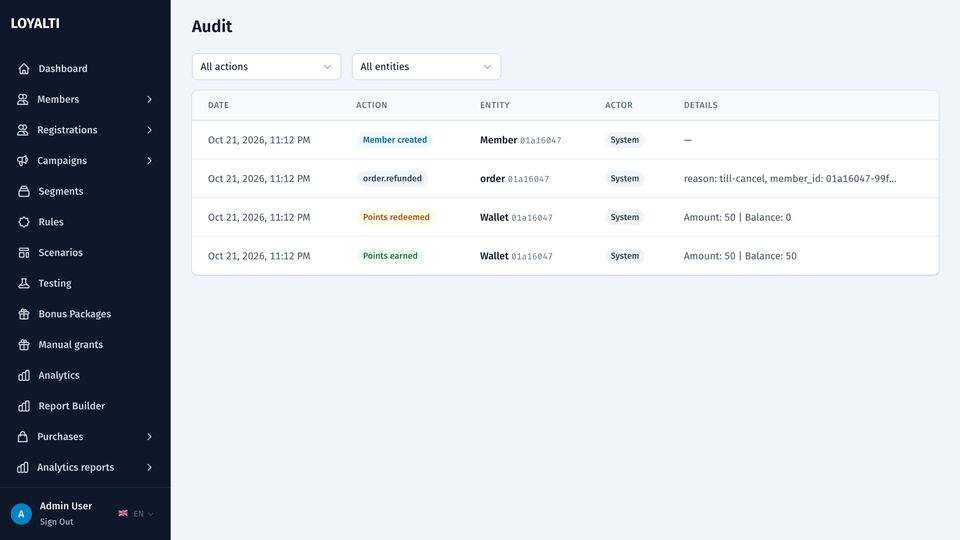Screen dimensions: 960x540
Task: Expand the Campaigns submenu chevron
Action: coord(149,160)
